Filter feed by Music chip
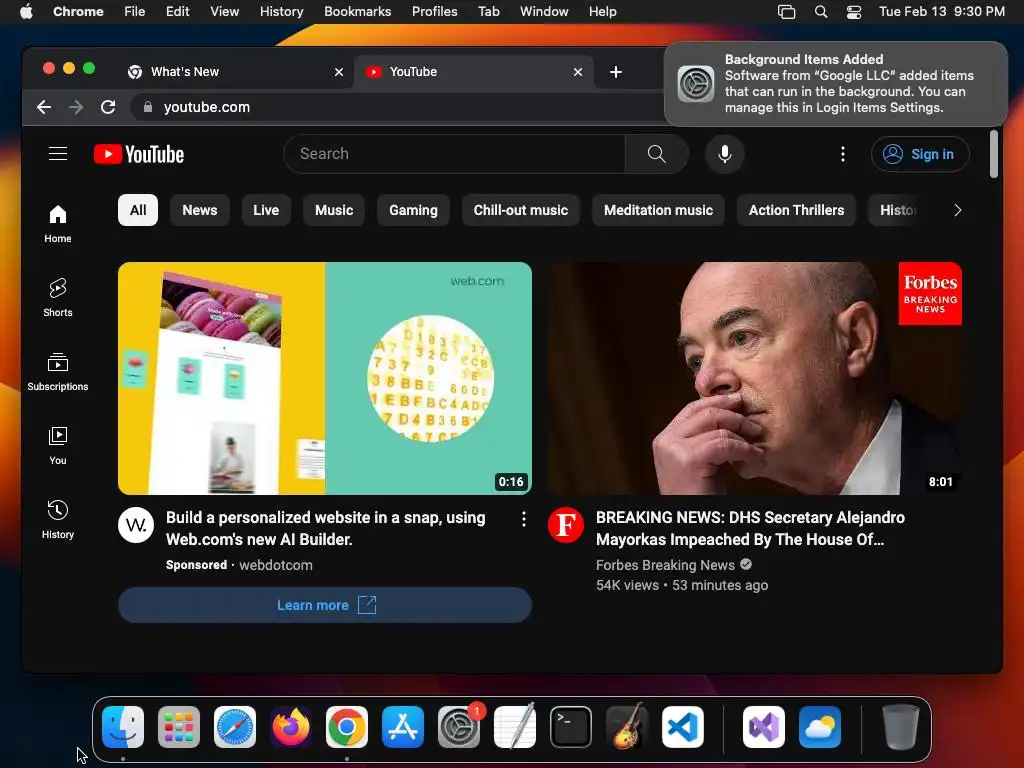This screenshot has height=768, width=1024. (334, 210)
